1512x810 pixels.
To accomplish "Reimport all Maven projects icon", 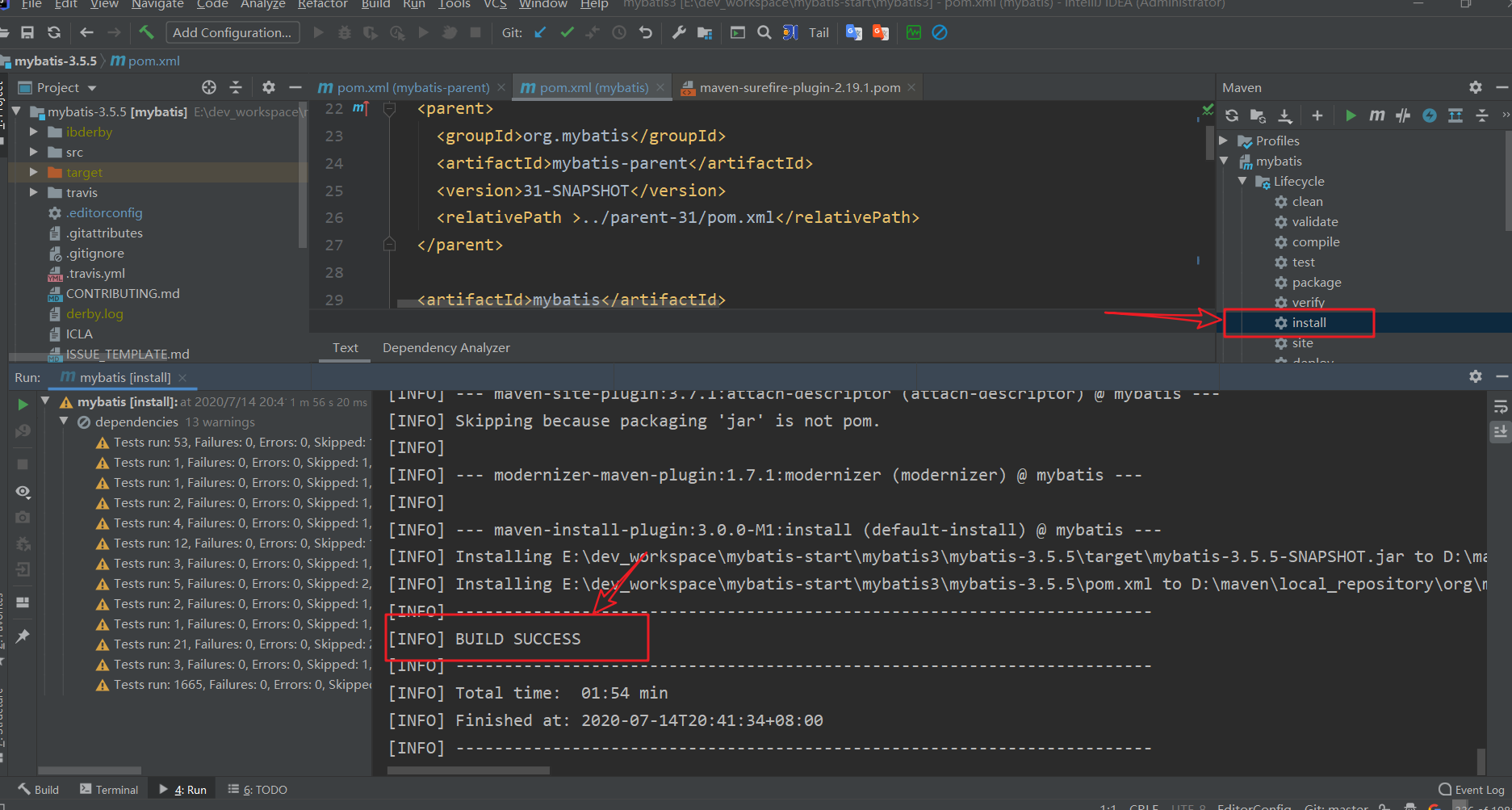I will click(1232, 115).
